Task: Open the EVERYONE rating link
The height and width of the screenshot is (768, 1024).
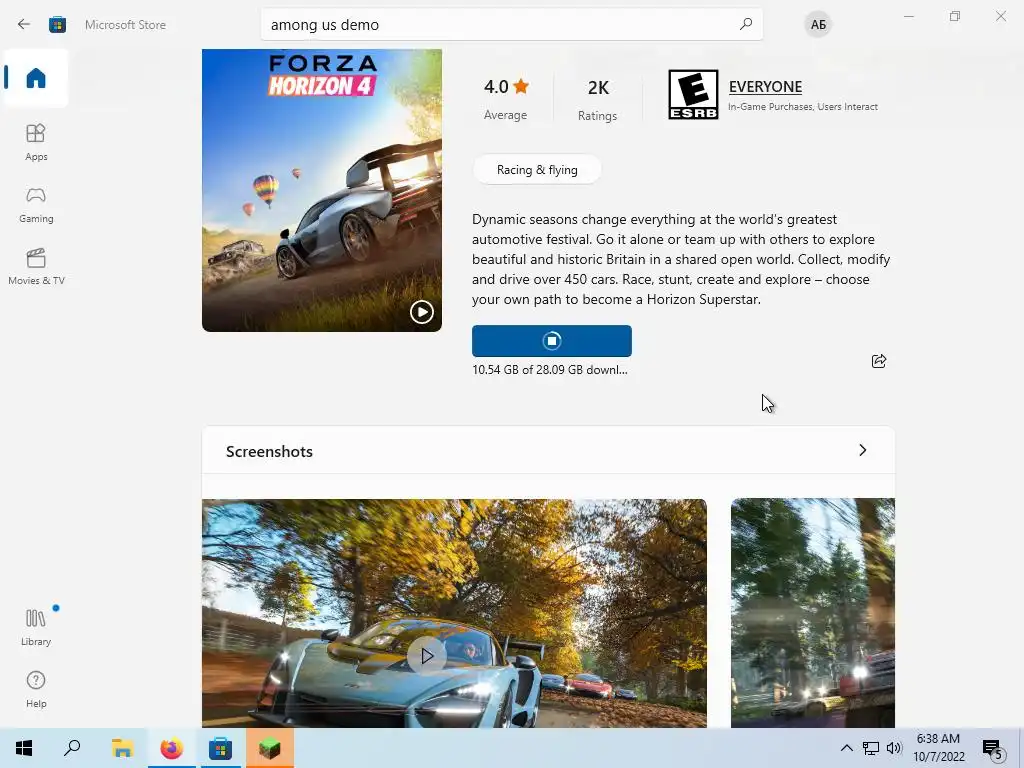Action: 765,87
